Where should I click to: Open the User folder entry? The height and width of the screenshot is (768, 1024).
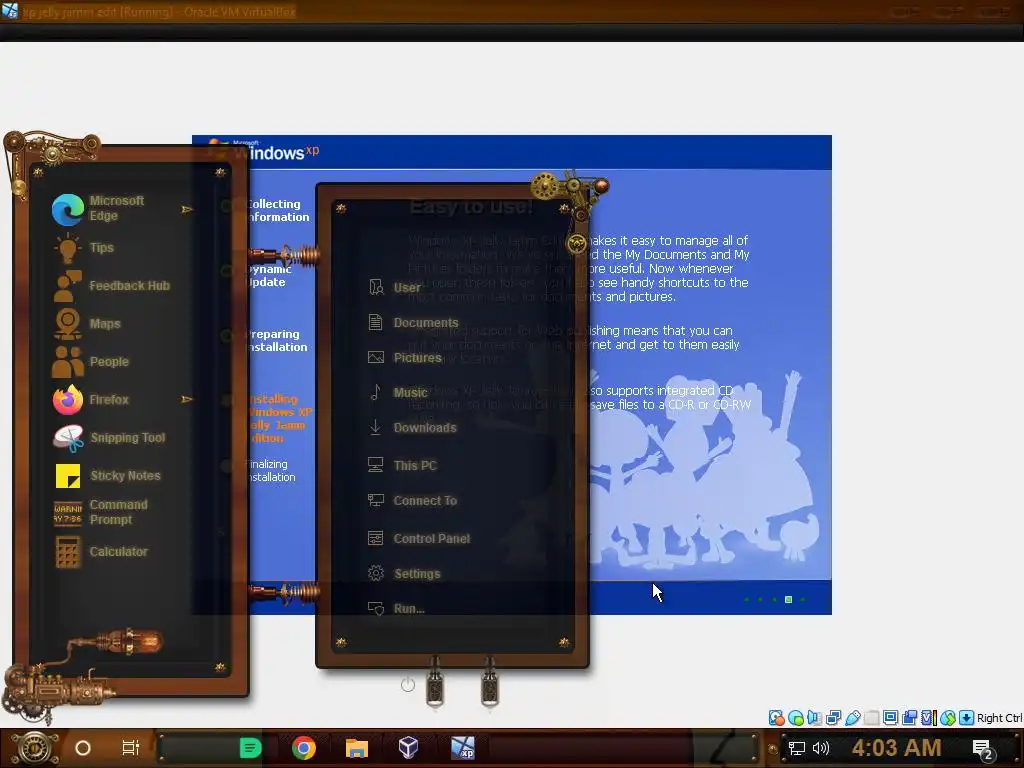(394, 287)
